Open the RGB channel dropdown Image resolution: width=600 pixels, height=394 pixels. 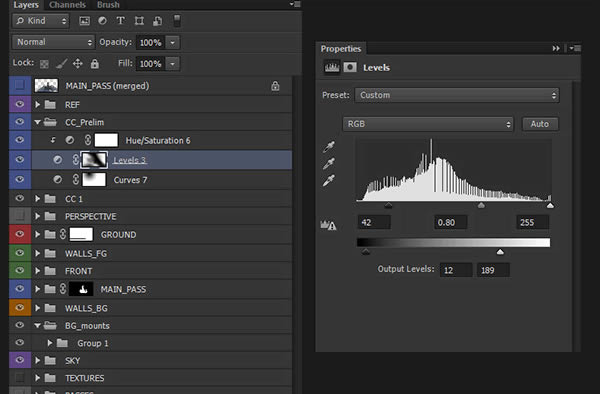[x=428, y=124]
